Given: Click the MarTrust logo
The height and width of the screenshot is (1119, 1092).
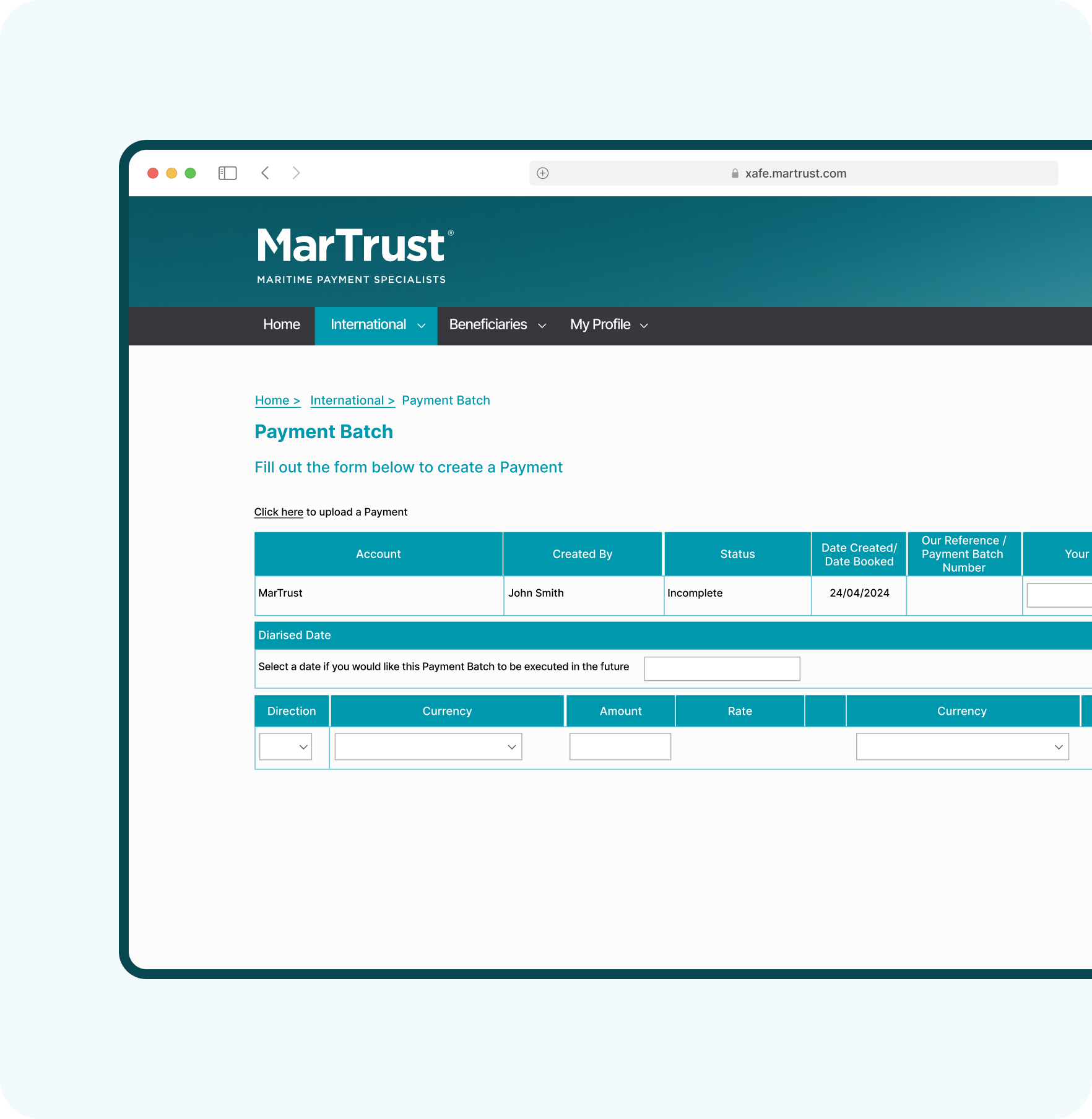Looking at the screenshot, I should coord(353,253).
